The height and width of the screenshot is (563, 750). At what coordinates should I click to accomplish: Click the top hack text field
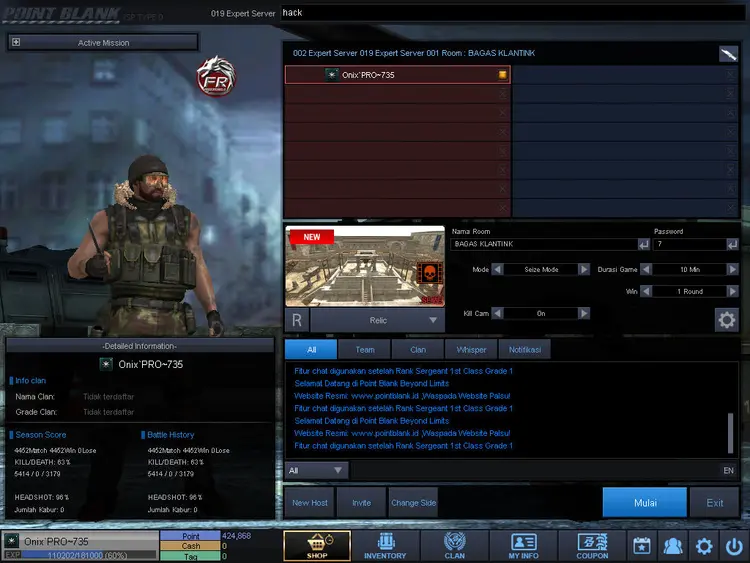[513, 13]
